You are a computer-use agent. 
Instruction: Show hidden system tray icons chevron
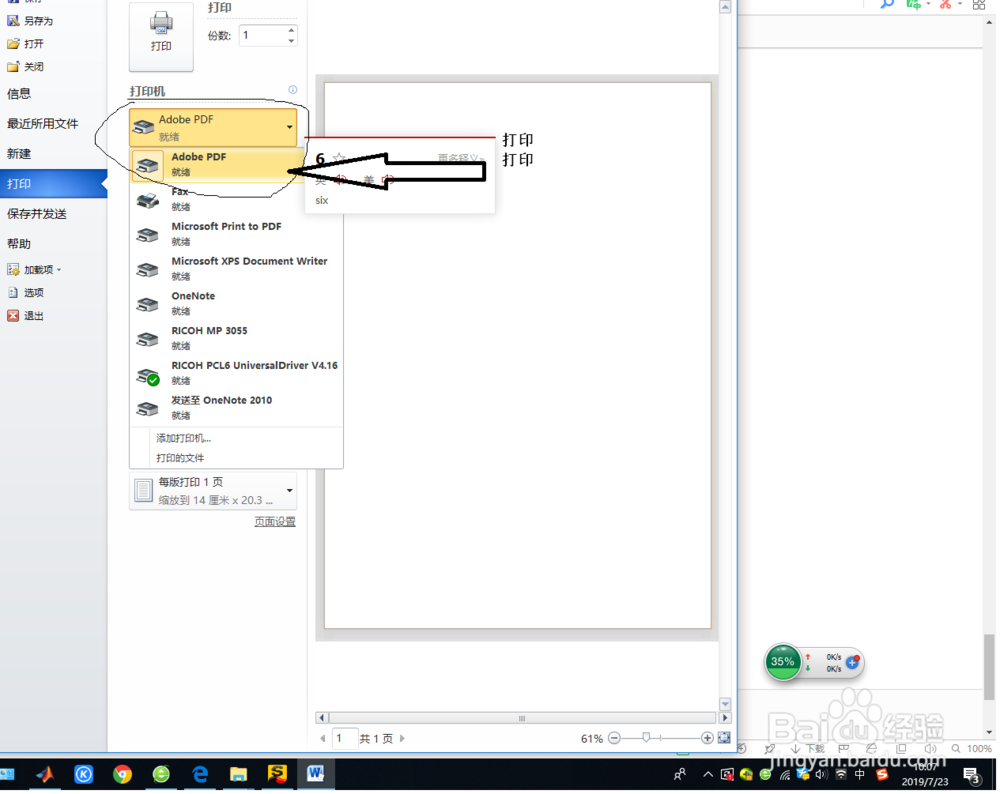click(x=708, y=775)
